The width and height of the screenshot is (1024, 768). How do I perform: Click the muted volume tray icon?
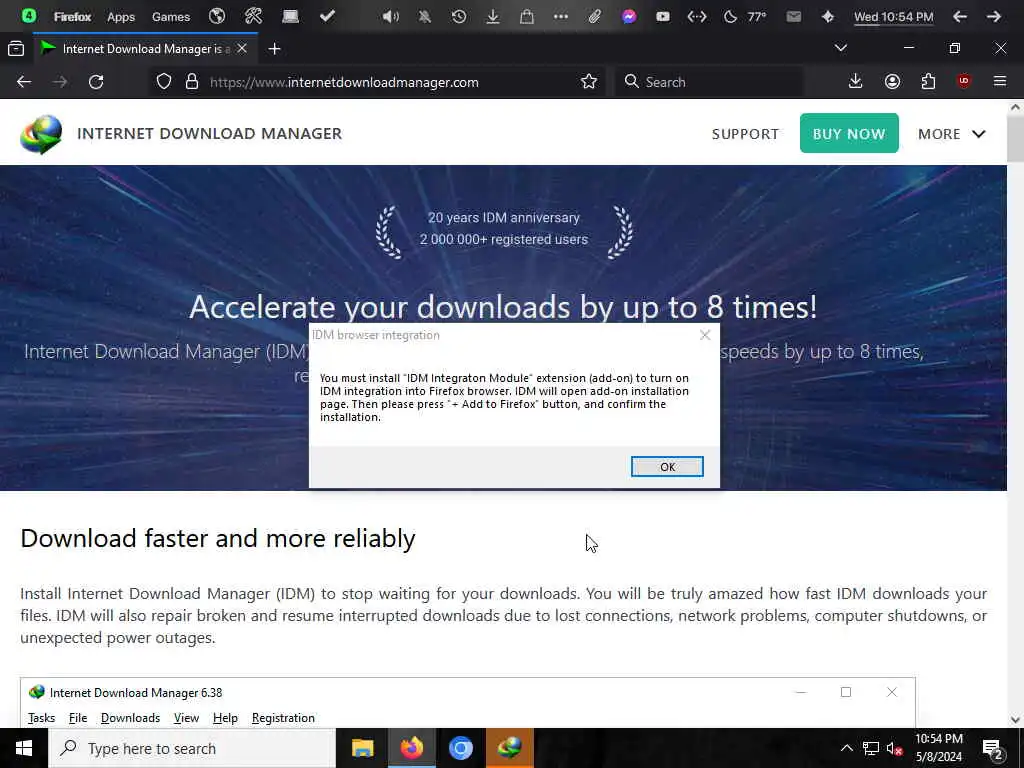click(895, 748)
